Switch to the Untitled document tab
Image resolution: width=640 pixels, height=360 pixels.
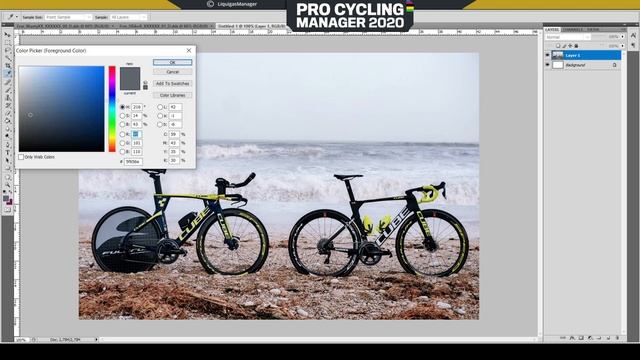coord(251,26)
